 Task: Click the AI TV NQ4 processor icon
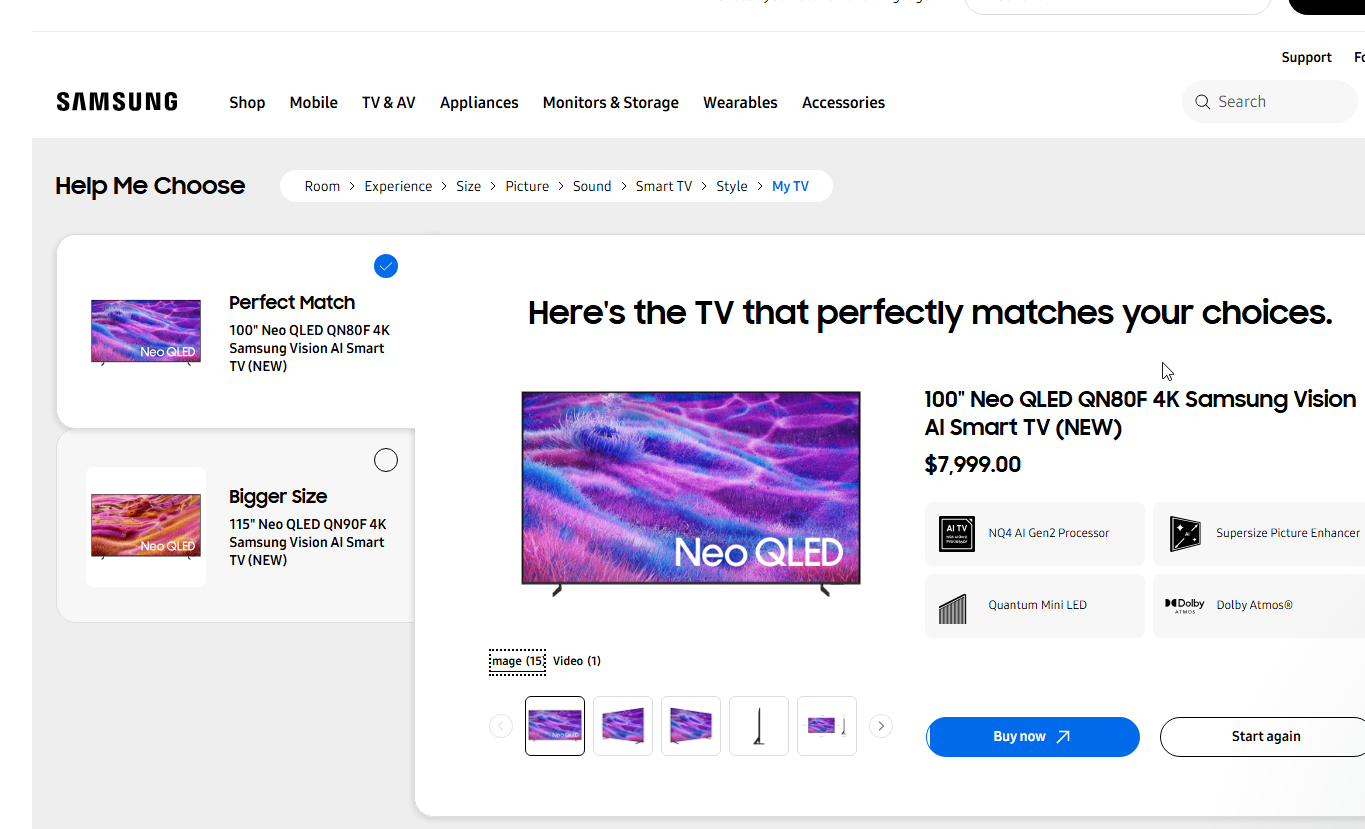pyautogui.click(x=957, y=534)
